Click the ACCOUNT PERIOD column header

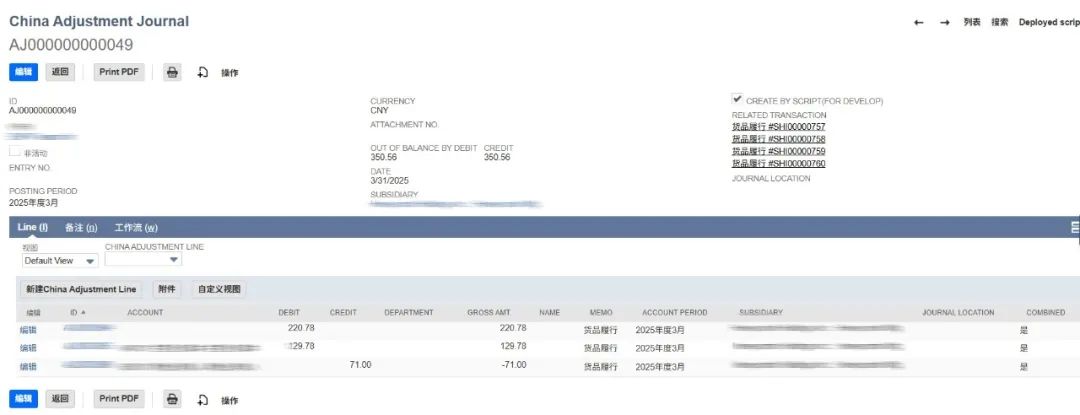pos(674,312)
